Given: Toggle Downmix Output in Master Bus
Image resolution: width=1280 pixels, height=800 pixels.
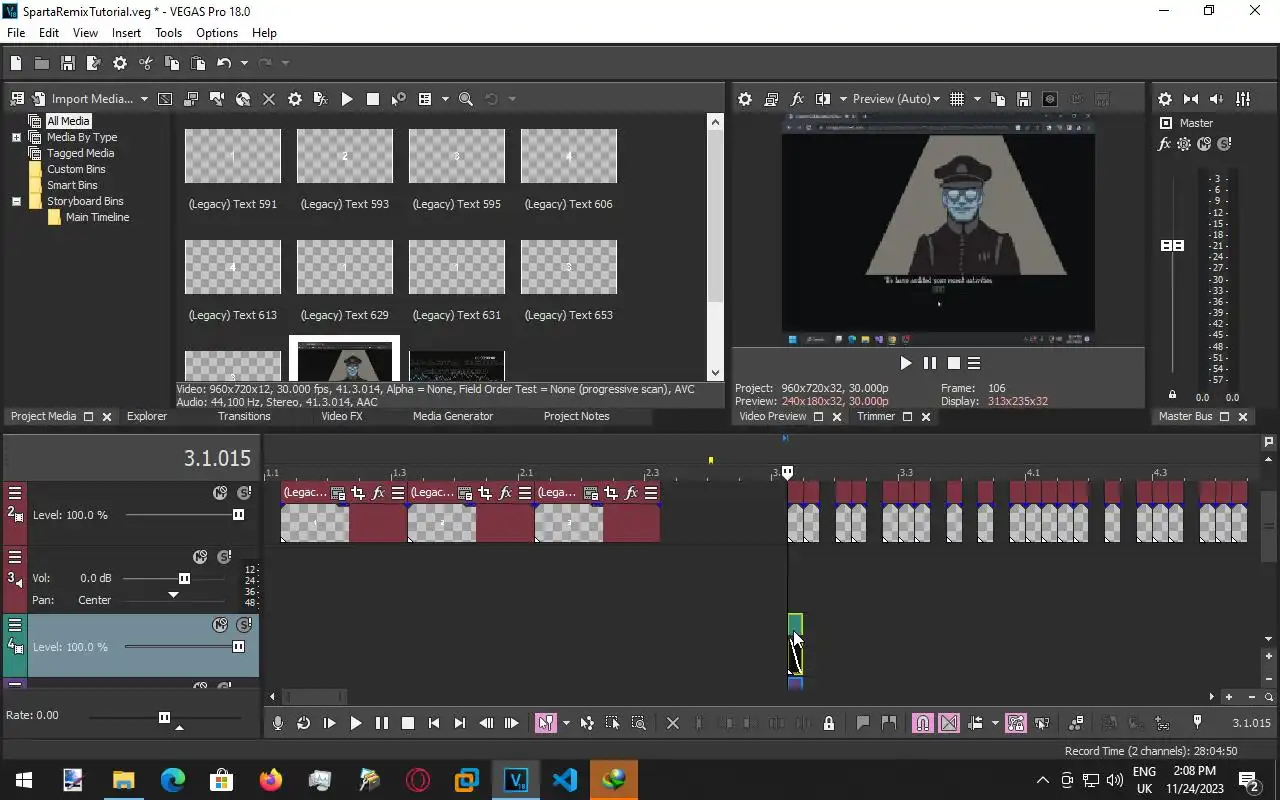Looking at the screenshot, I should (x=1191, y=99).
